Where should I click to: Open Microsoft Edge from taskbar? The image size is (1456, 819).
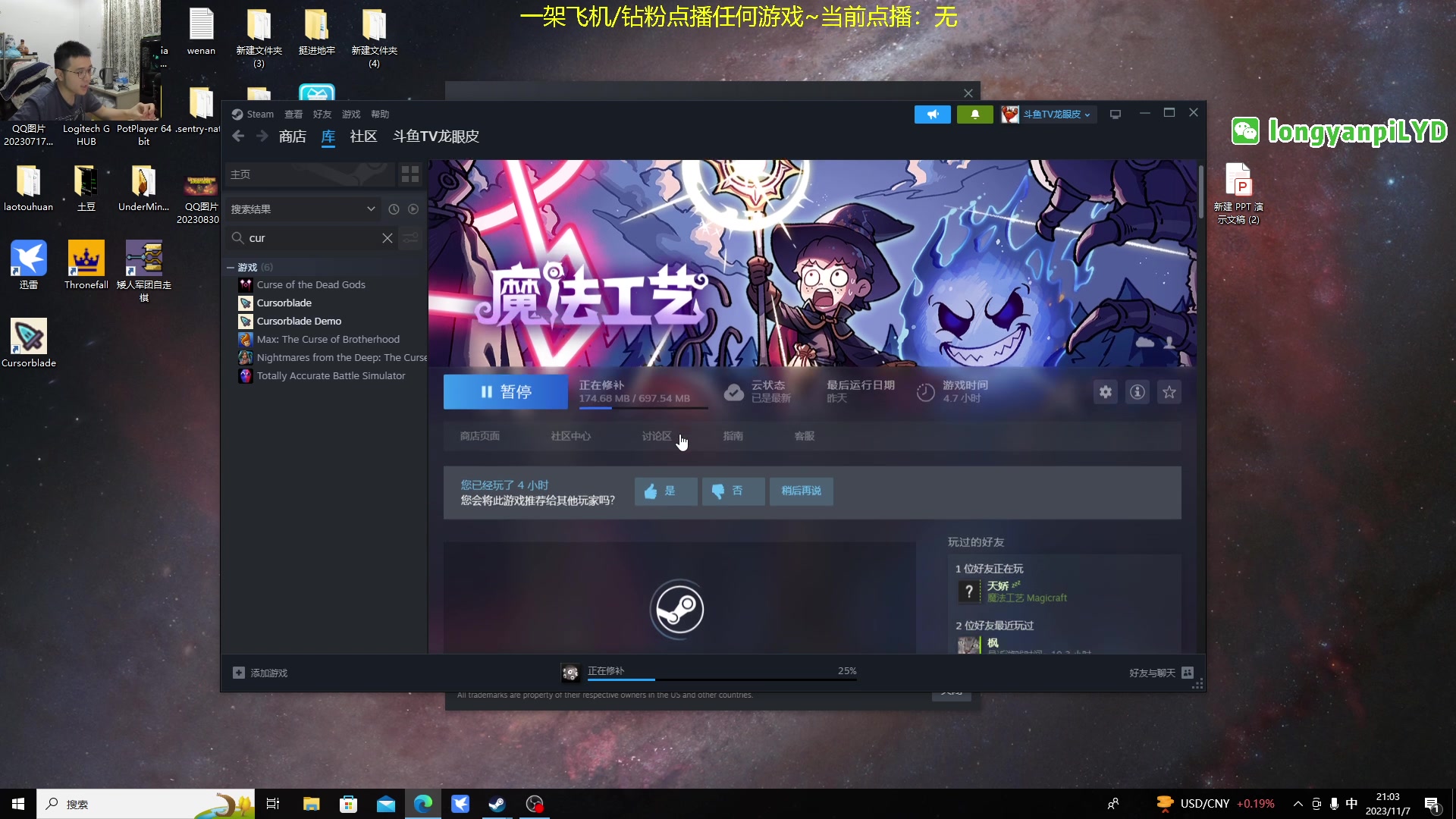(423, 804)
